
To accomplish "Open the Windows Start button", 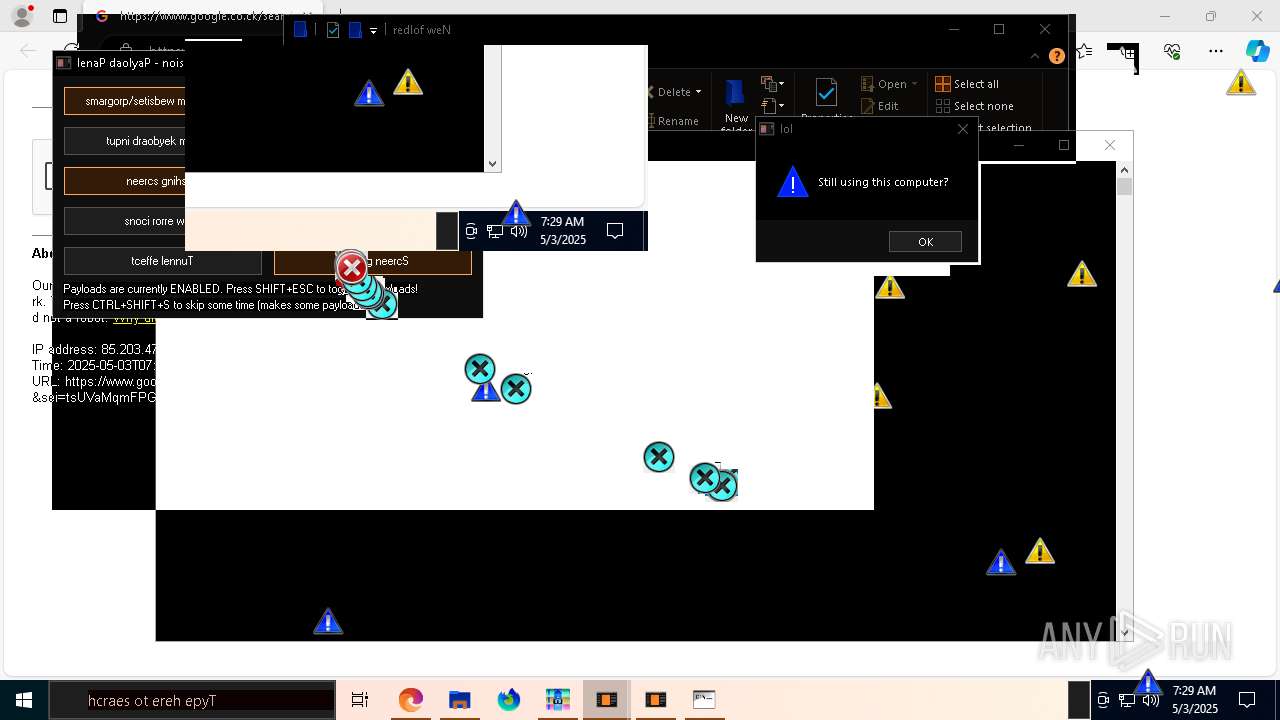I will 24,700.
